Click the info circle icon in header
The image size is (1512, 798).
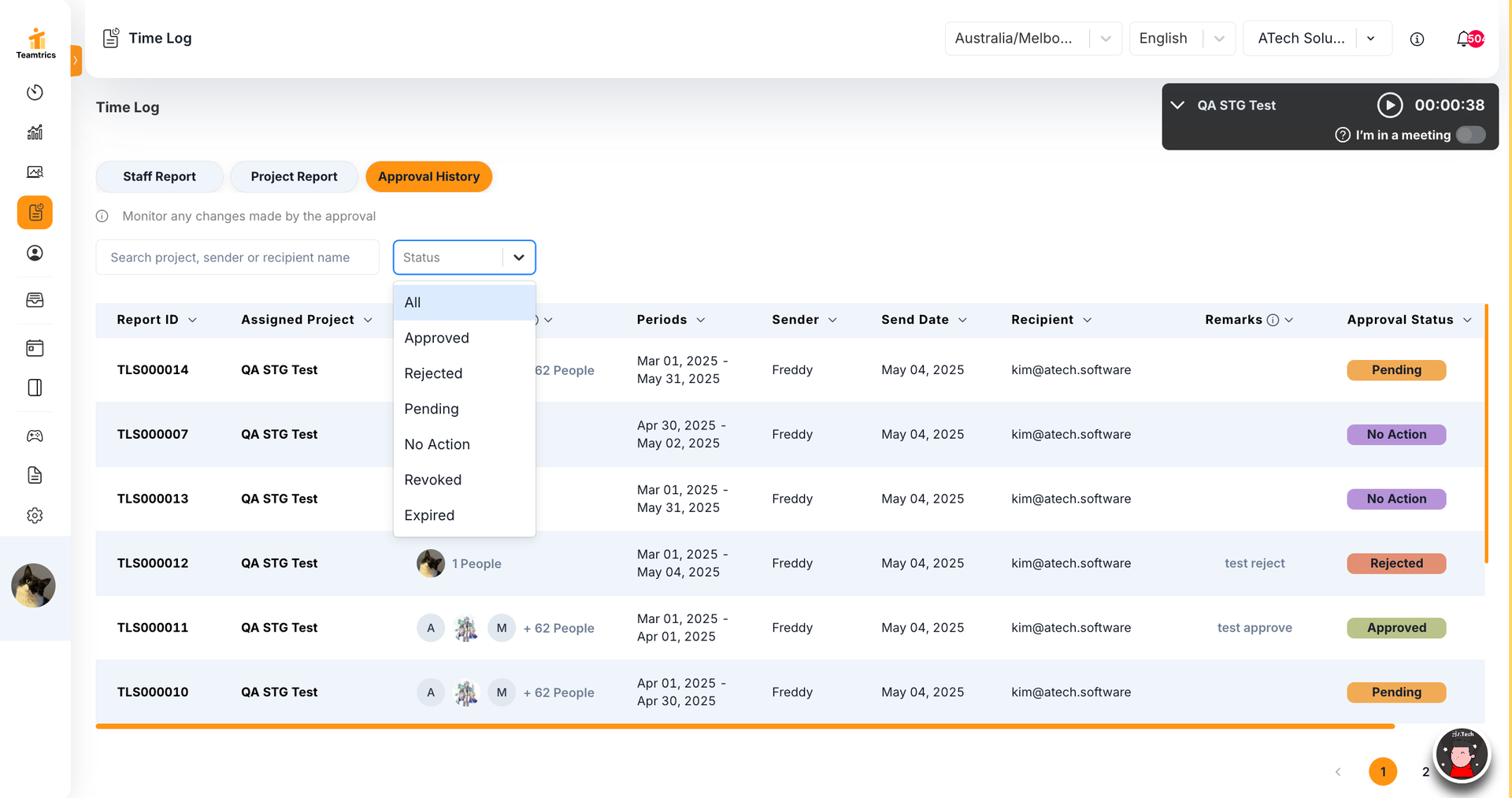pos(1417,39)
